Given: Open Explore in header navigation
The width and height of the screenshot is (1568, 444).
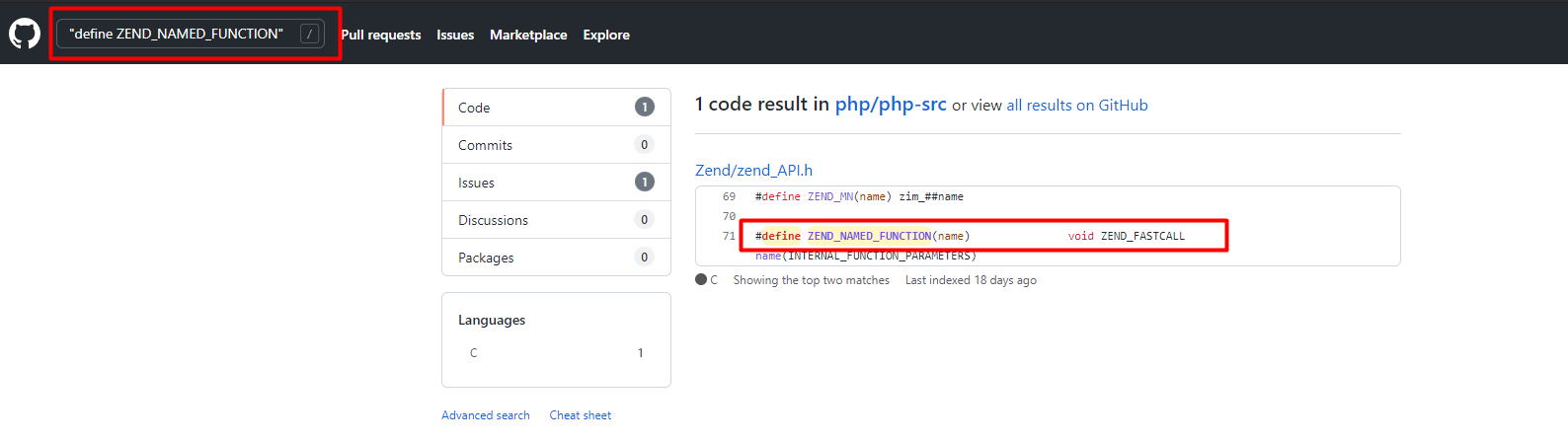Looking at the screenshot, I should point(606,35).
